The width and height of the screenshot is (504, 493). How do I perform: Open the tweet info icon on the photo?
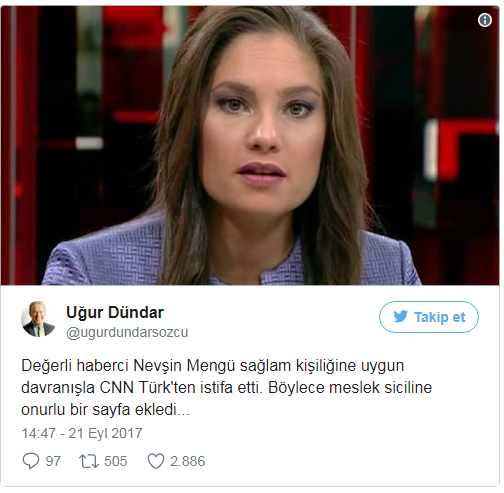point(484,20)
